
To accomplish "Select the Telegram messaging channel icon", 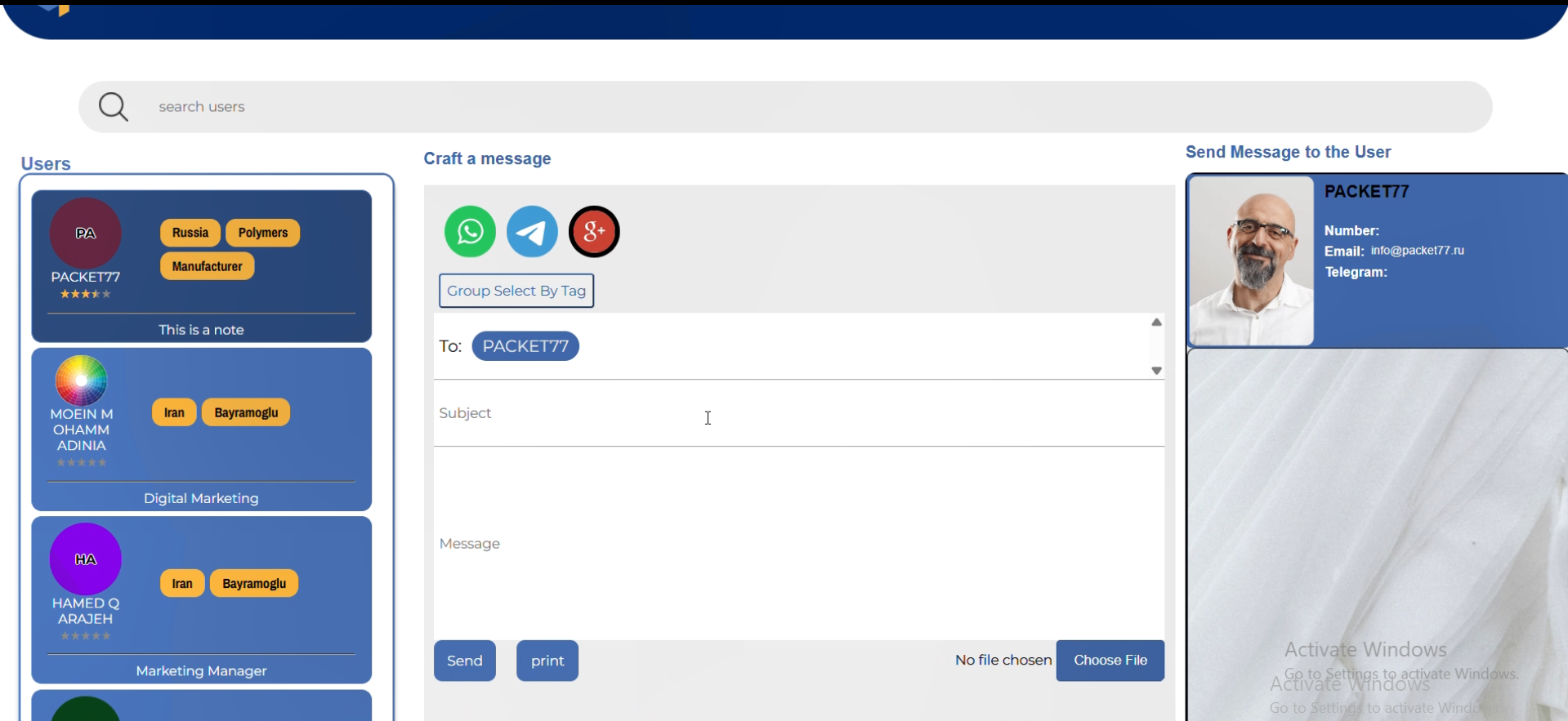I will coord(532,232).
